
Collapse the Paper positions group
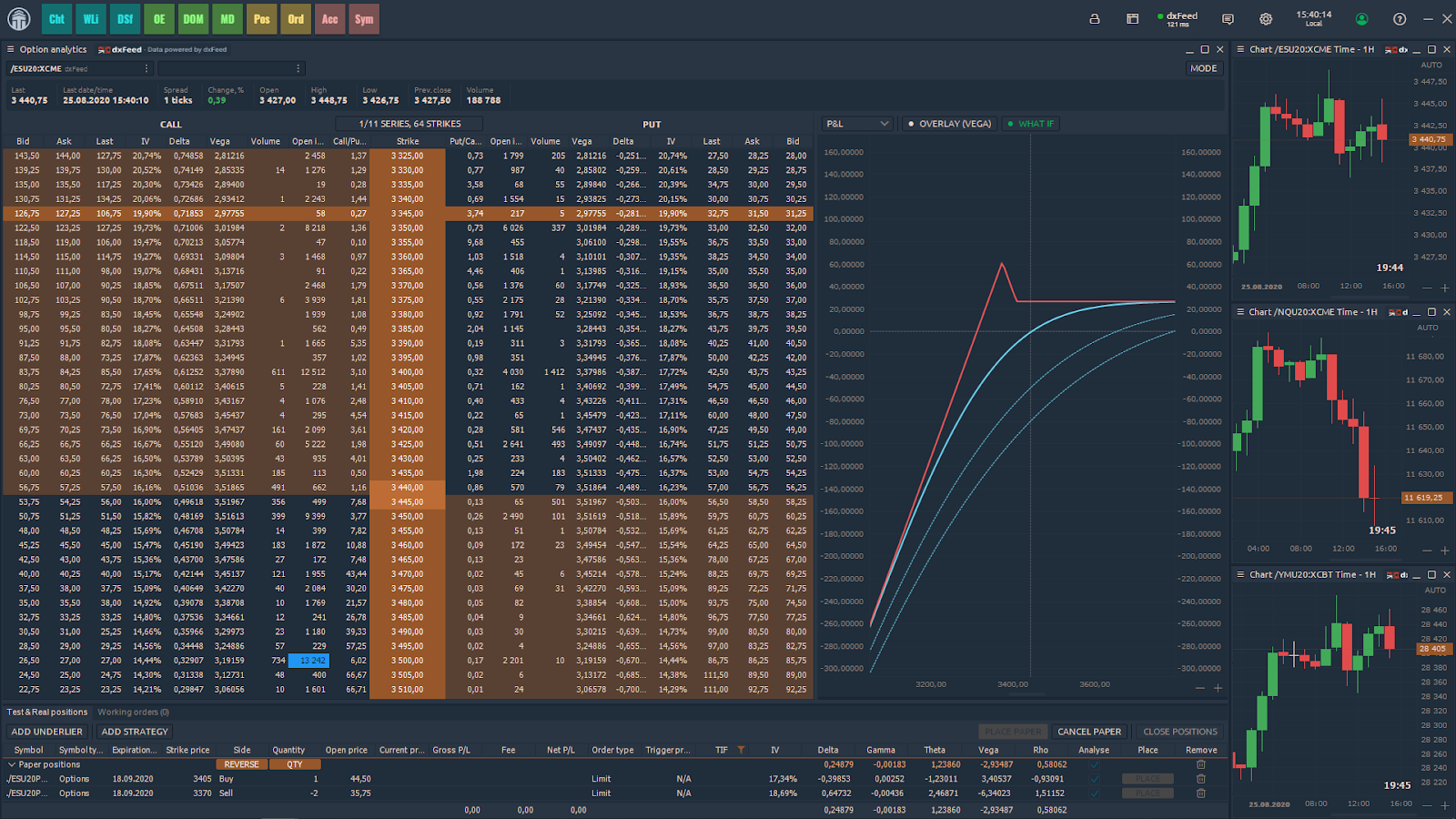(12, 764)
